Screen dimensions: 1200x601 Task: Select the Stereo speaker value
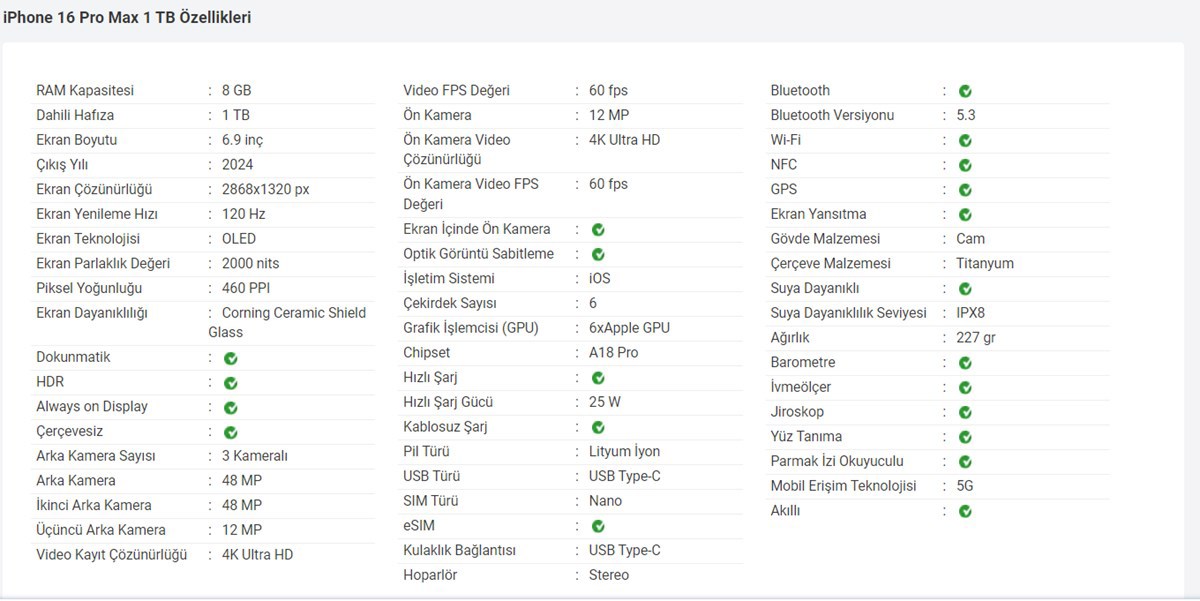point(609,575)
